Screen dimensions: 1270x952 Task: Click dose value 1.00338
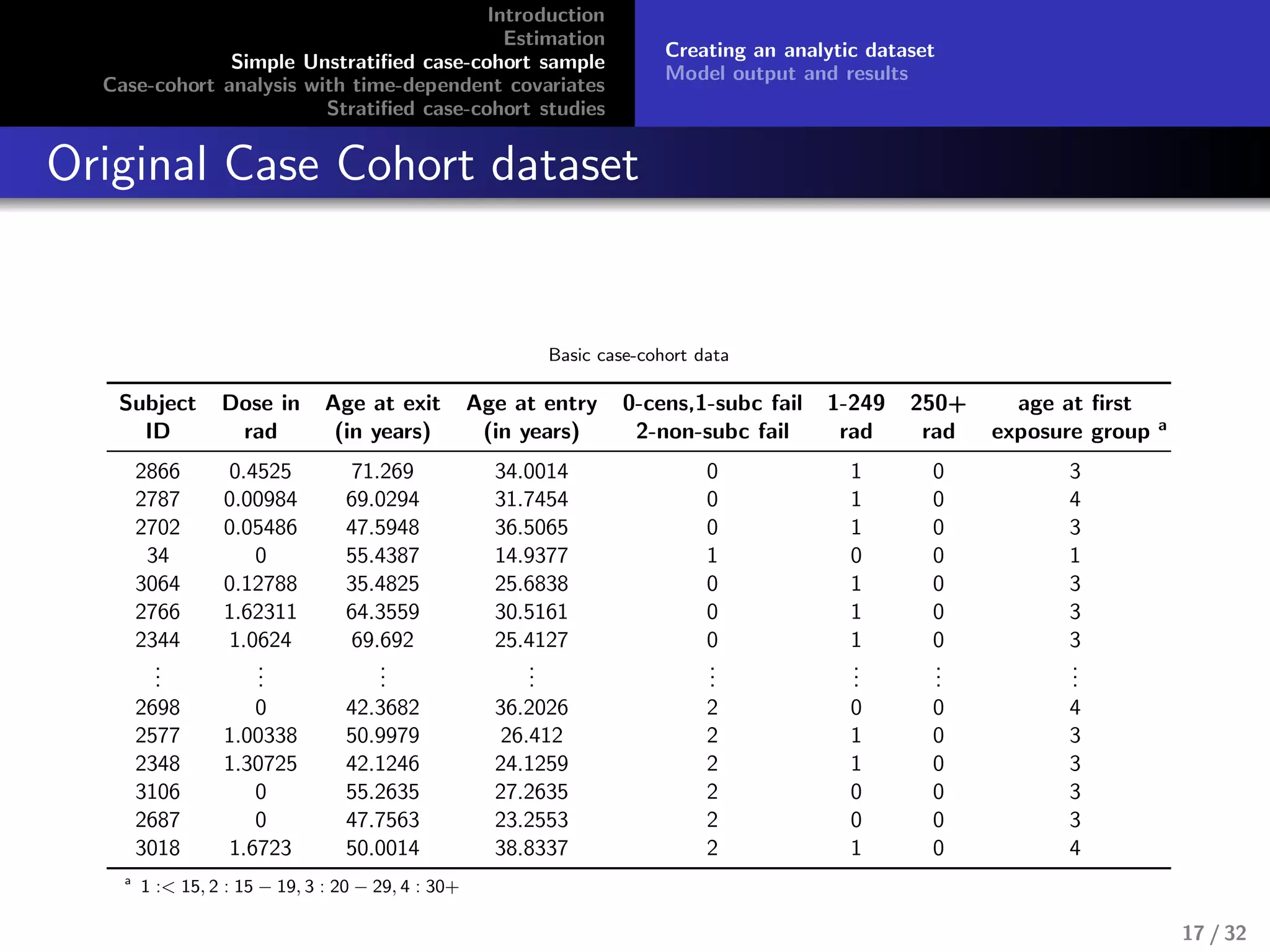260,736
